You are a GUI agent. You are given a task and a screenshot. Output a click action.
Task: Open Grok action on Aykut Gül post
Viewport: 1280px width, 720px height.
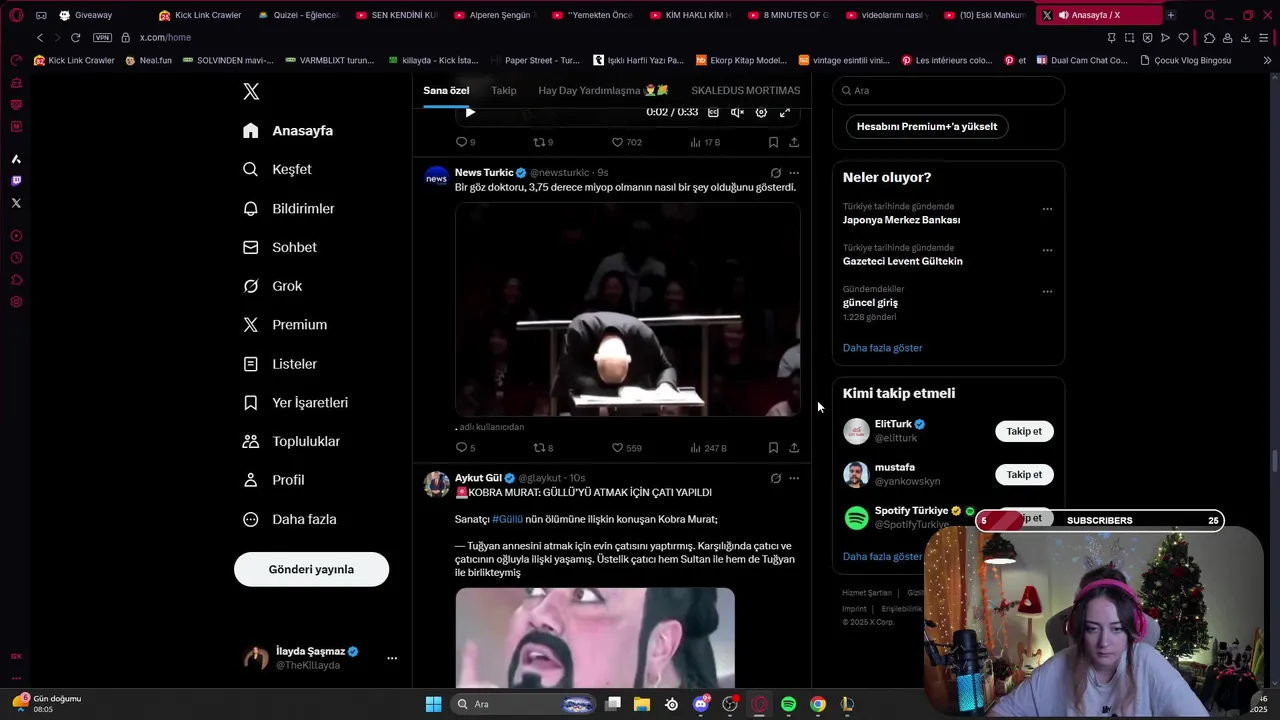pos(775,478)
